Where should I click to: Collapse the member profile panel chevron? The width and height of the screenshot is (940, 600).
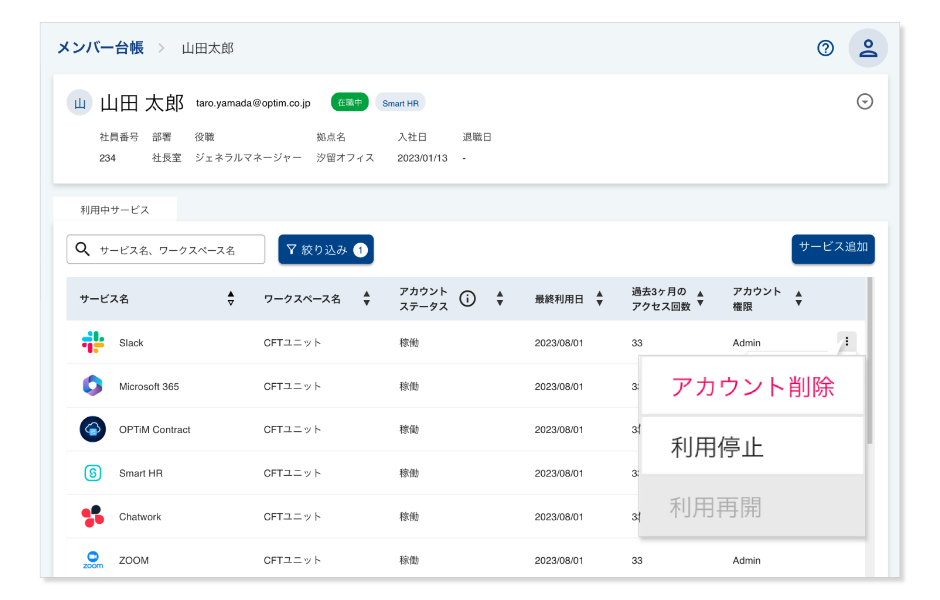point(864,101)
